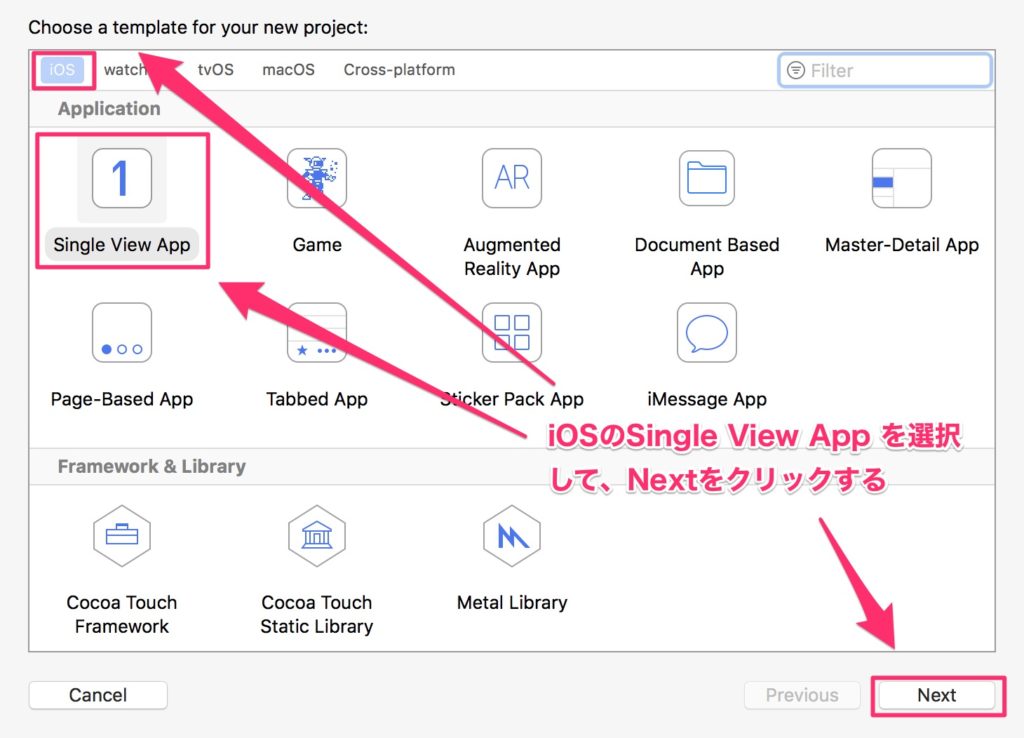This screenshot has height=738, width=1024.
Task: Click the "Document Based App" label
Action: 707,257
